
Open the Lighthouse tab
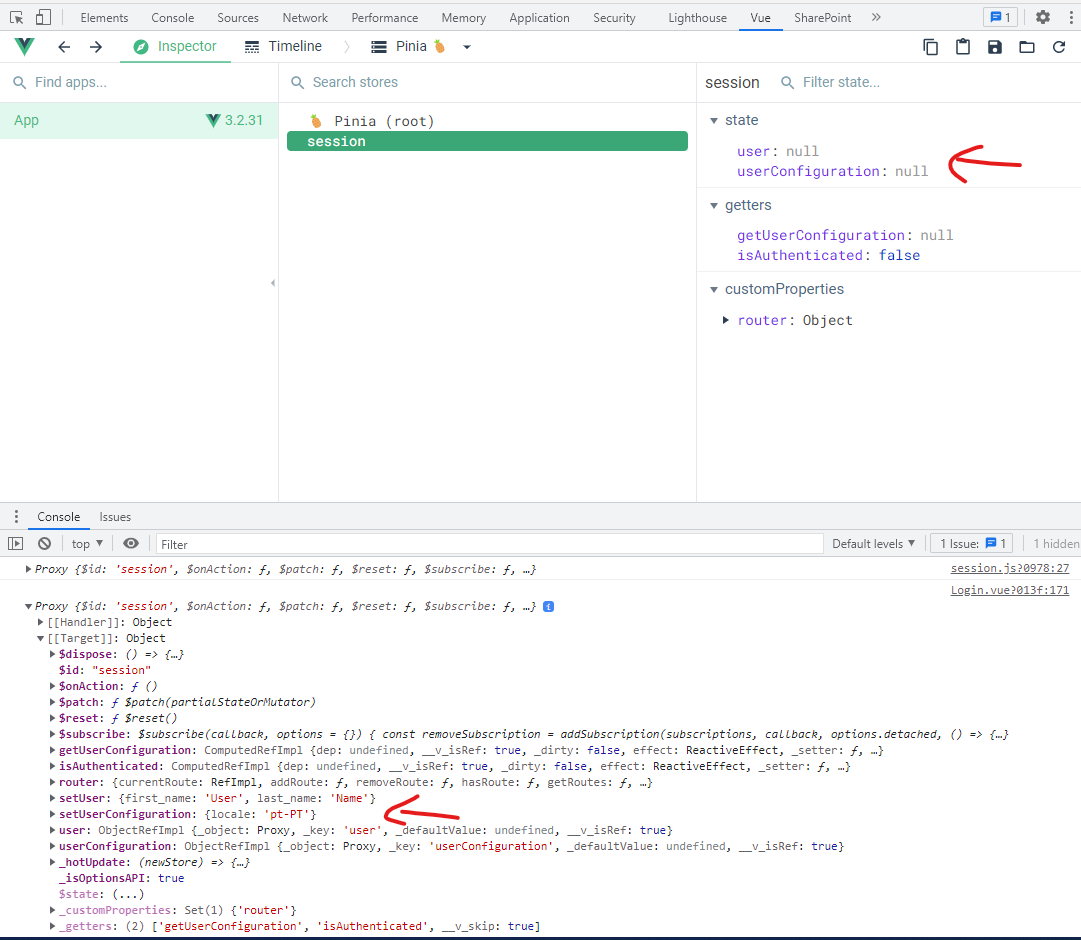coord(697,17)
